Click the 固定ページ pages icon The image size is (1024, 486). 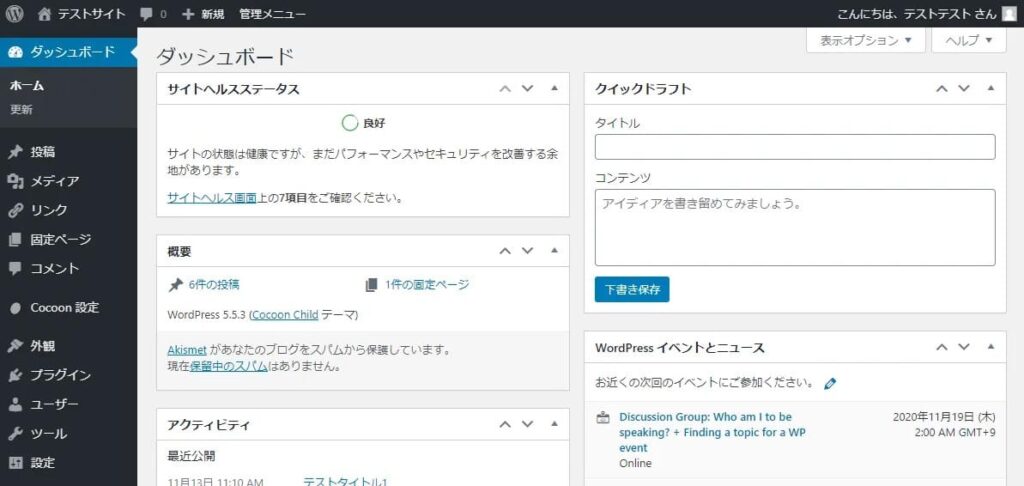pyautogui.click(x=16, y=240)
